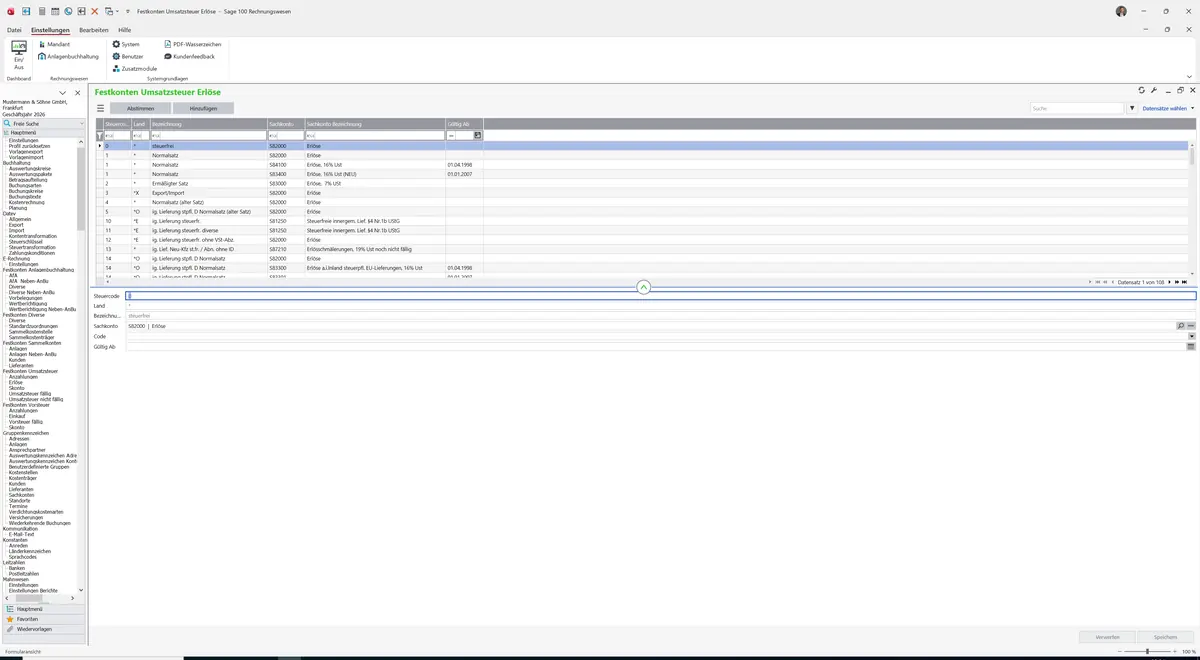The height and width of the screenshot is (660, 1200).
Task: Click the calculator icon in quick access toolbar
Action: (x=41, y=11)
